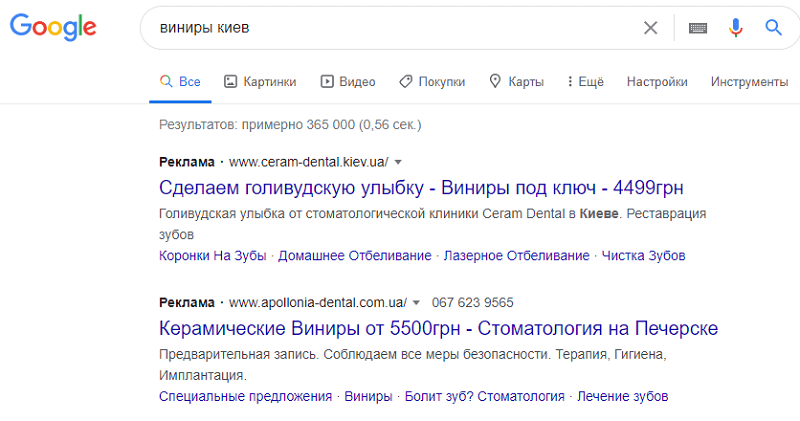800x421 pixels.
Task: Click the Google logo
Action: pos(53,28)
